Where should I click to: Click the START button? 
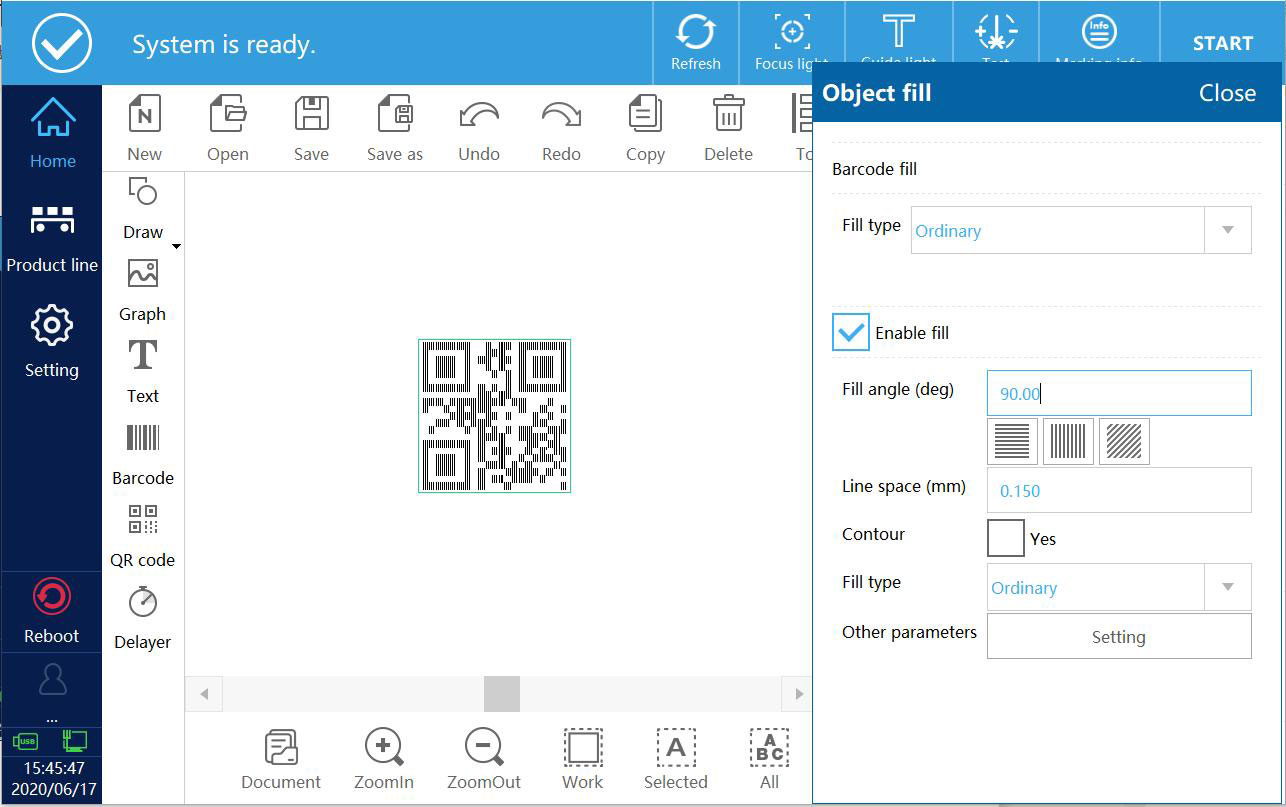[1222, 43]
